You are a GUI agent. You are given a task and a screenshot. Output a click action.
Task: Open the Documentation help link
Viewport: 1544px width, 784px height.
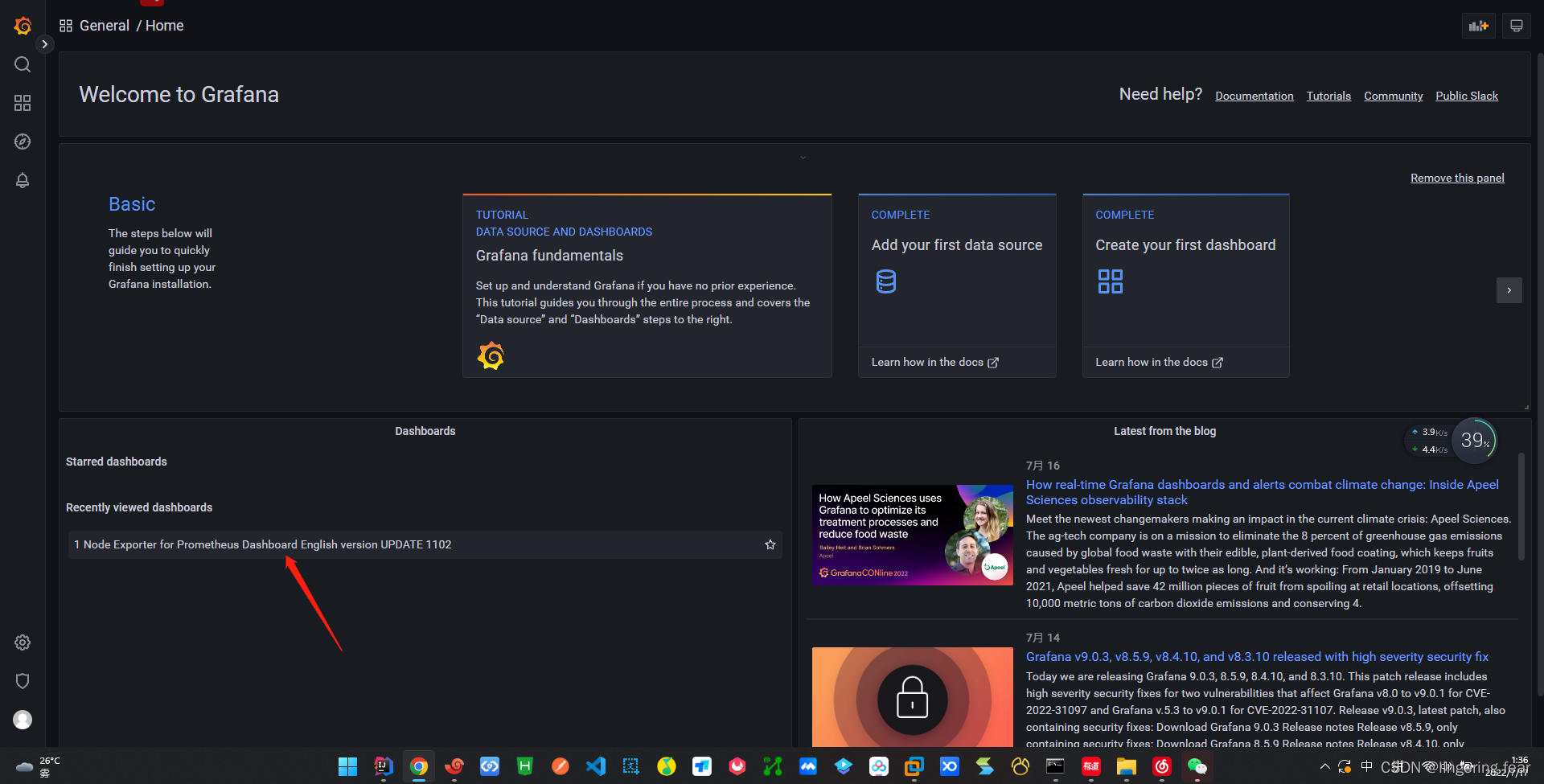pos(1254,96)
